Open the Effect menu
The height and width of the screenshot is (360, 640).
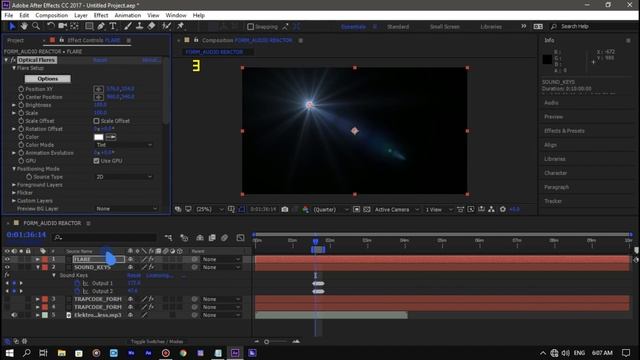[x=101, y=15]
